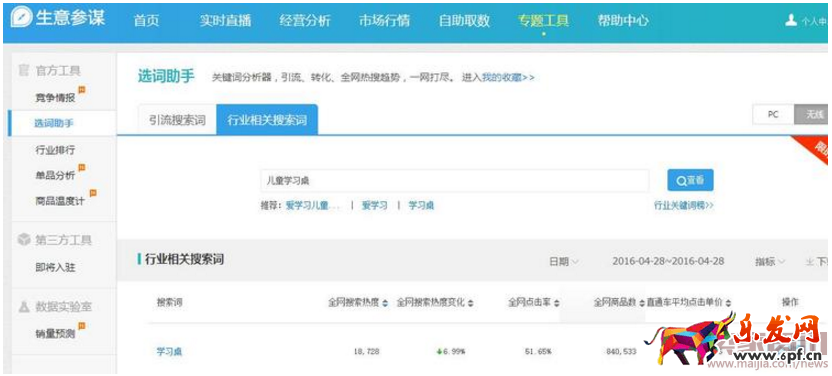This screenshot has height=376, width=832.
Task: Open 市场行情 in top navigation
Action: click(x=384, y=21)
